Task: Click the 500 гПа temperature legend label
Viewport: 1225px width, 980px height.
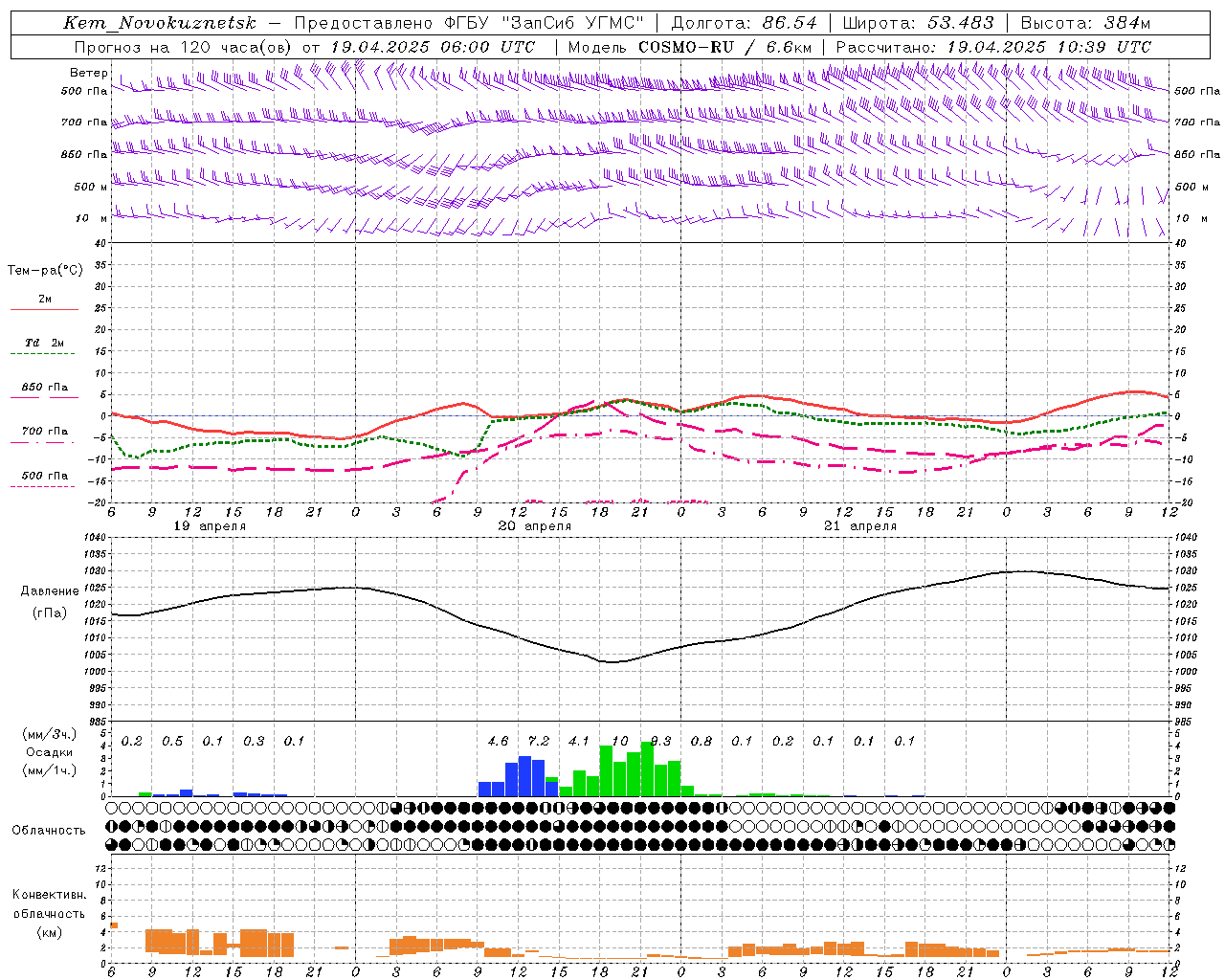Action: 45,476
